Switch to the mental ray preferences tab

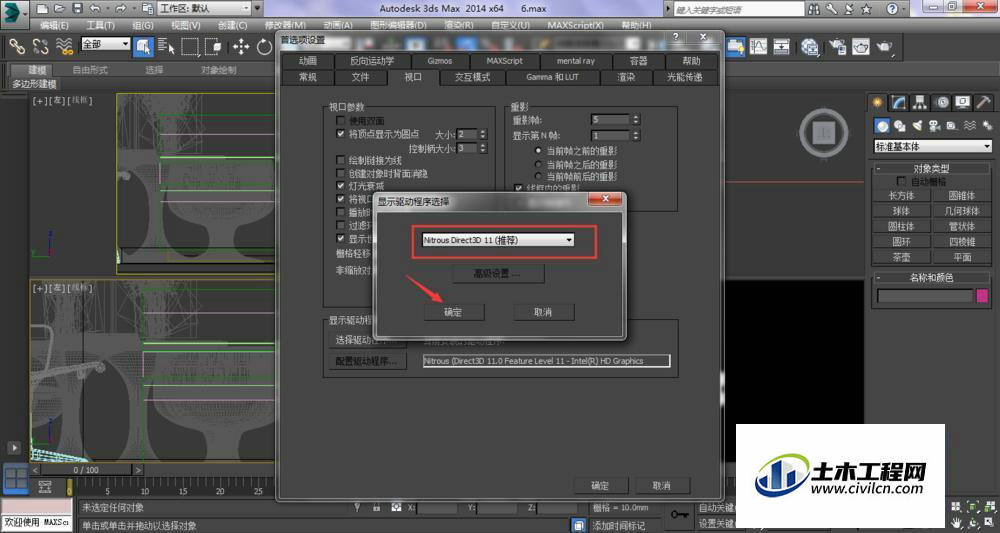575,61
